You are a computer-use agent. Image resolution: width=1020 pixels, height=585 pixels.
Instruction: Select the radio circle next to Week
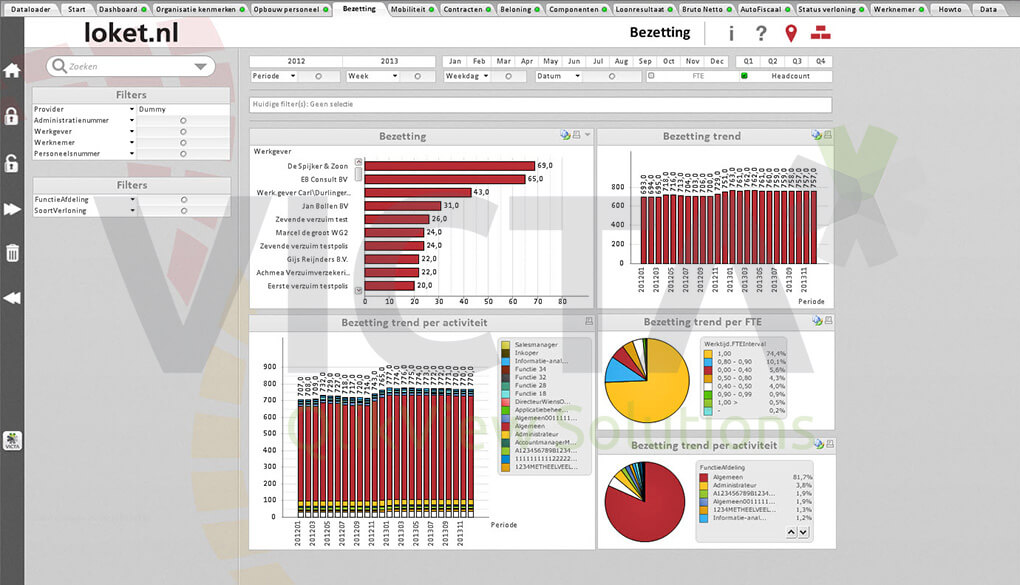(x=418, y=76)
